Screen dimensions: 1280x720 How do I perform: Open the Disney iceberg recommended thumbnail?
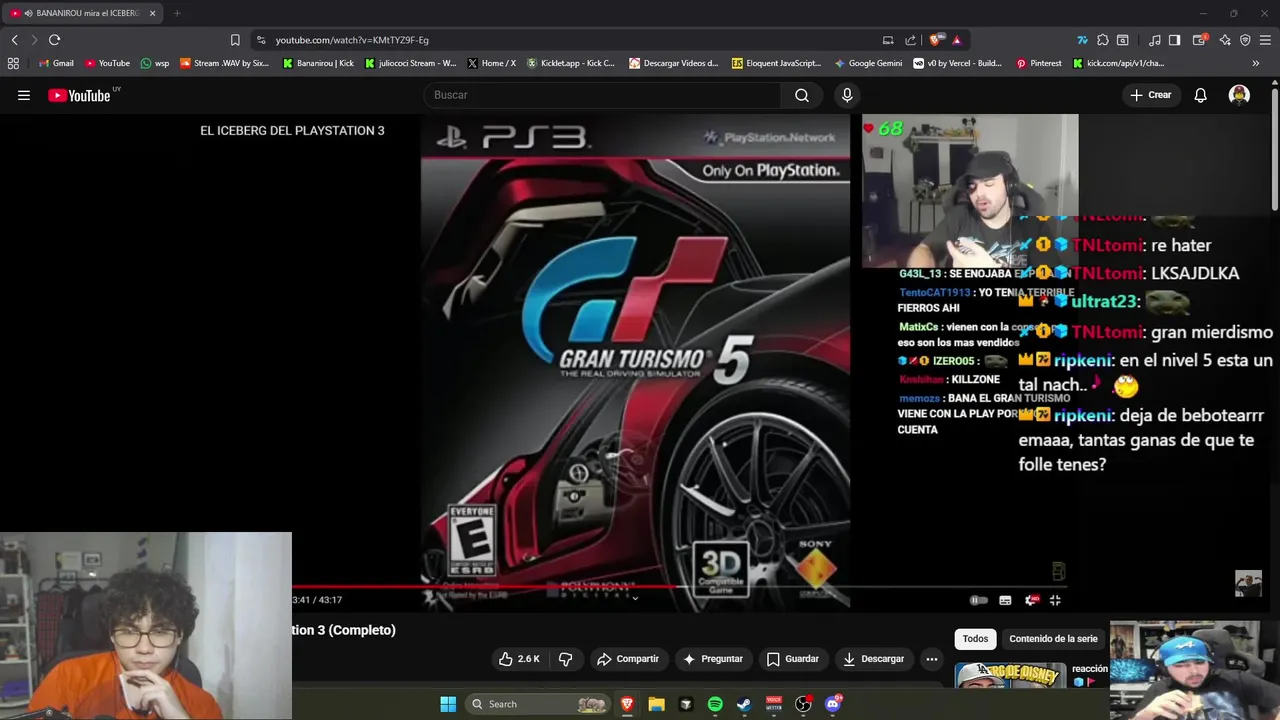[x=1010, y=676]
